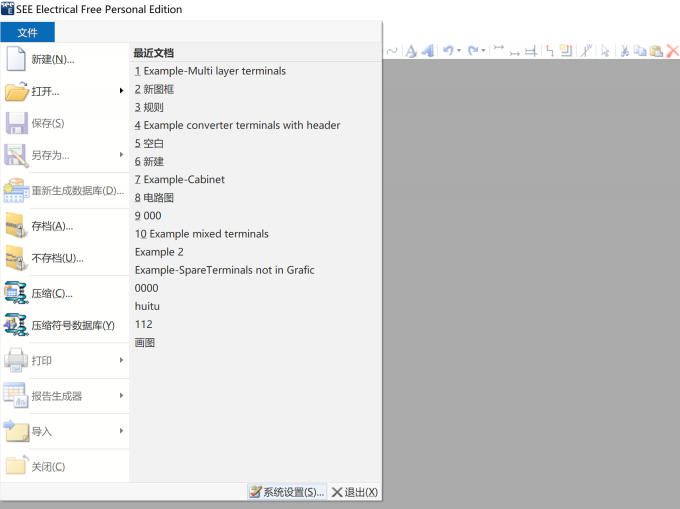This screenshot has height=509, width=680.
Task: Expand the 打印 print submenu arrow
Action: 121,360
